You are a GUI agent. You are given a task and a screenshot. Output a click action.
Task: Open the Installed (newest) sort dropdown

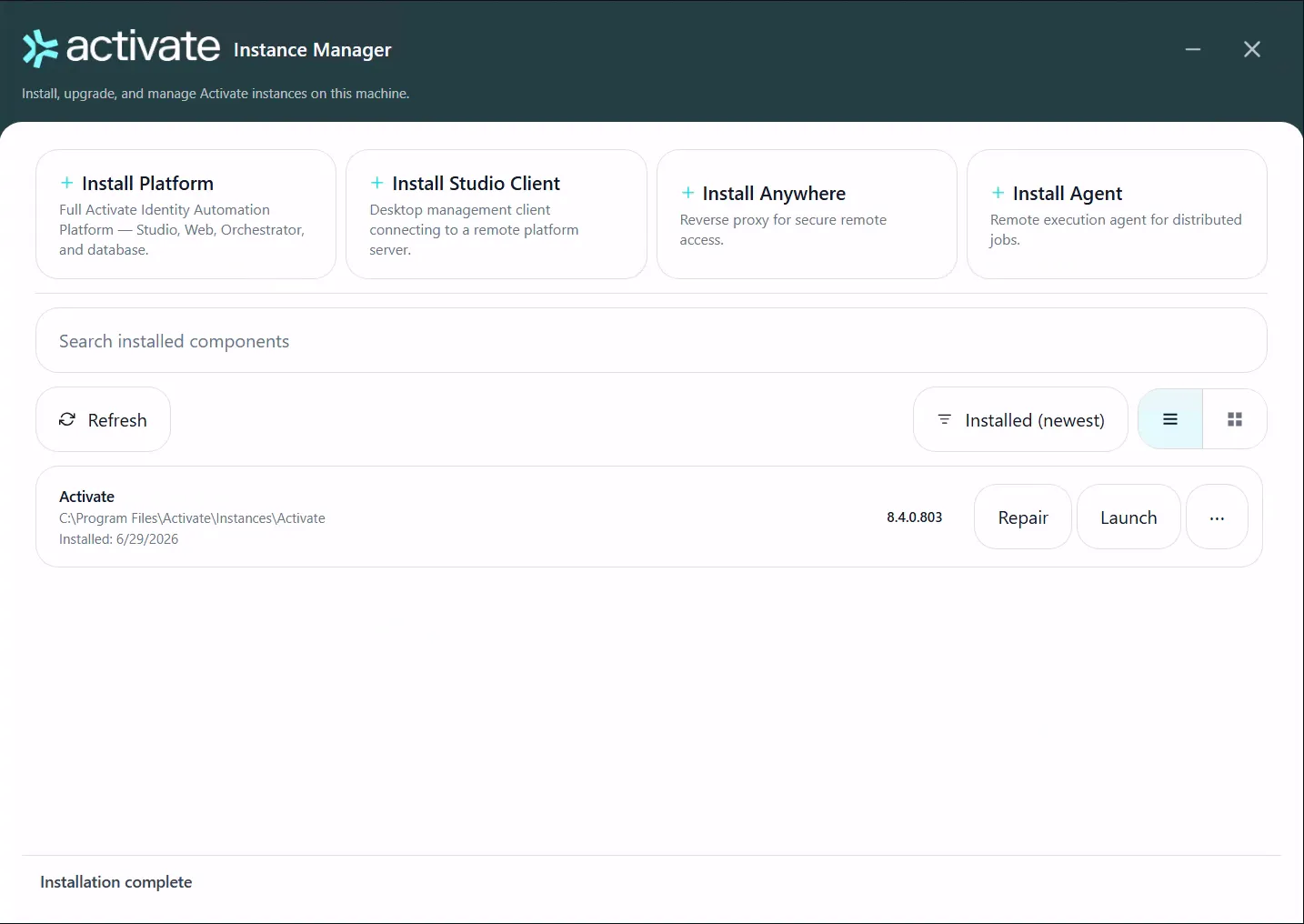[1020, 420]
